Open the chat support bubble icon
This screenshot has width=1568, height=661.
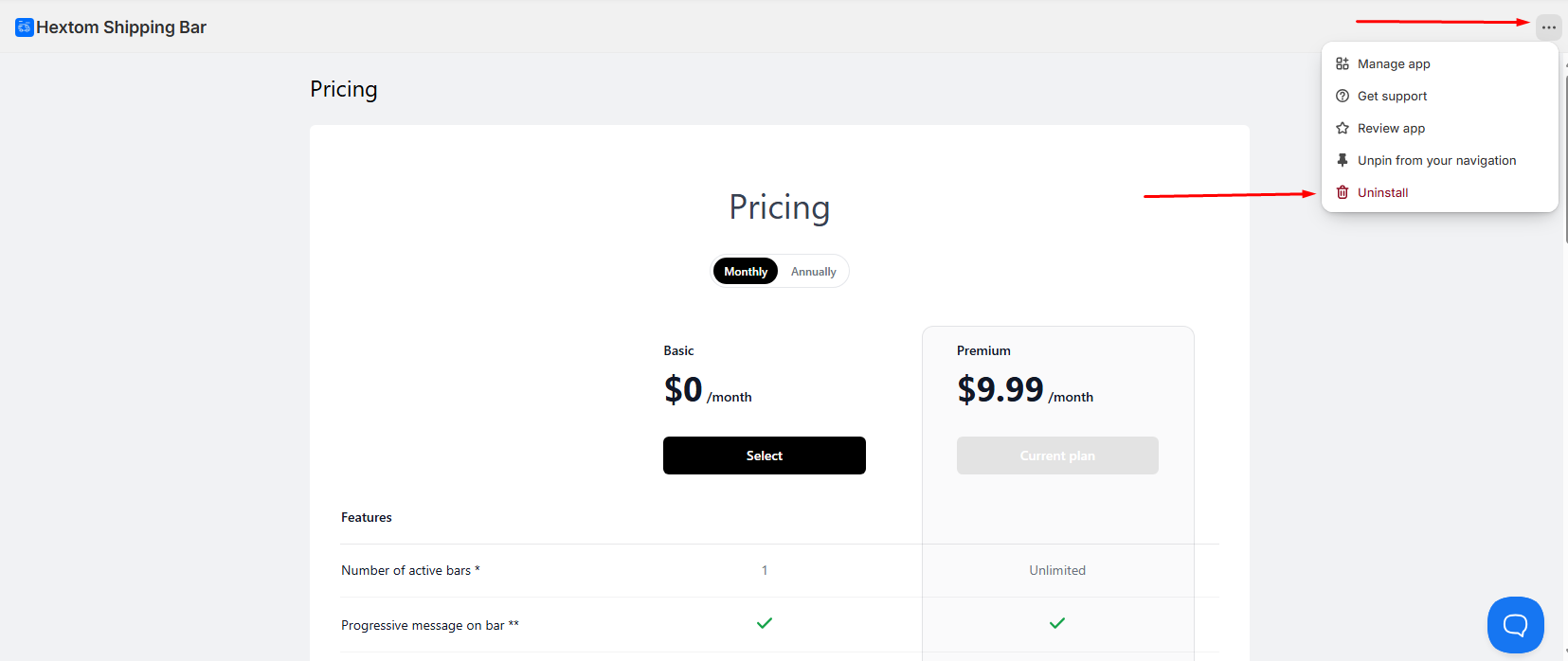click(x=1515, y=625)
